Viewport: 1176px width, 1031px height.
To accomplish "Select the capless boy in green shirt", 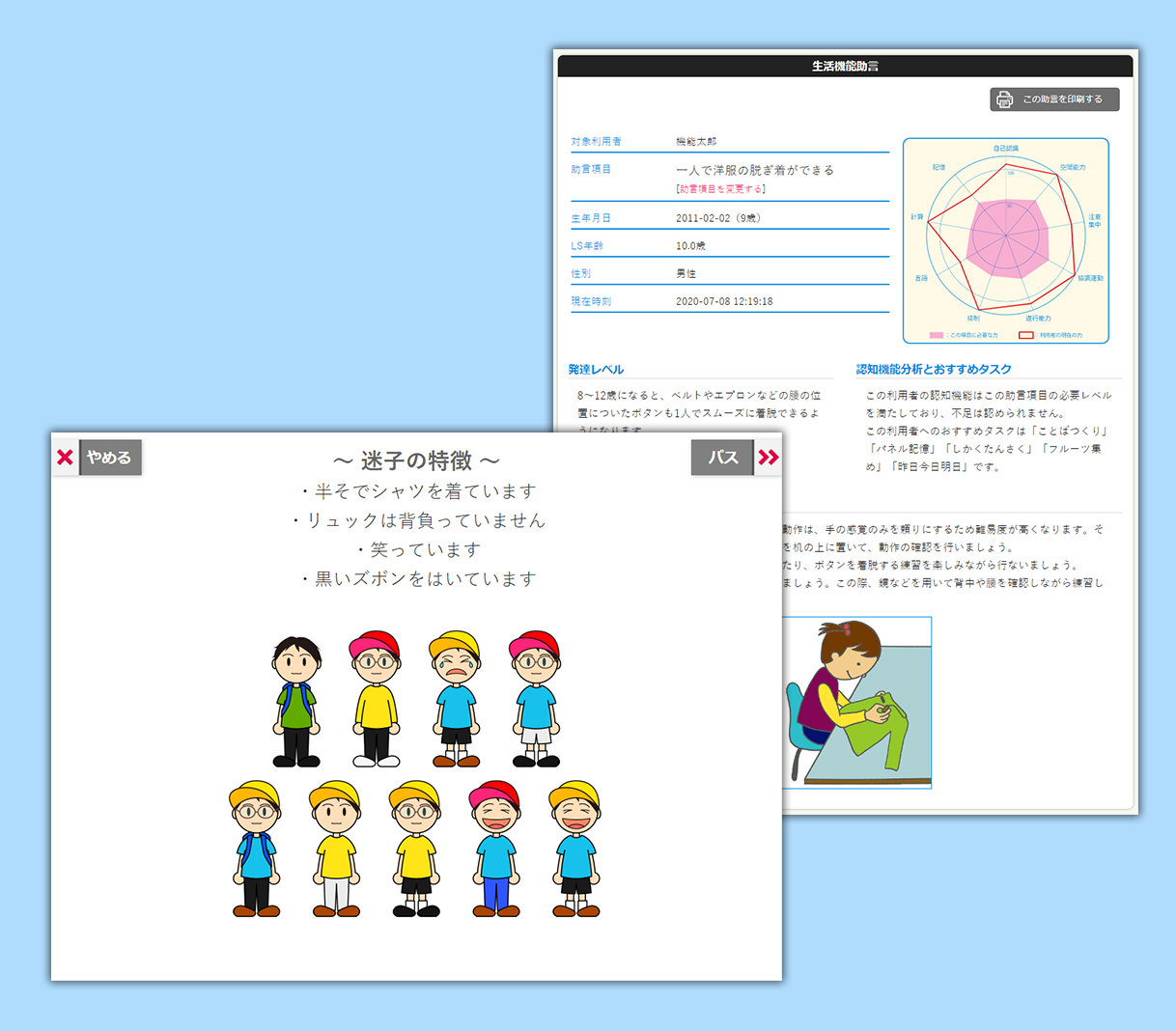I will click(x=295, y=699).
